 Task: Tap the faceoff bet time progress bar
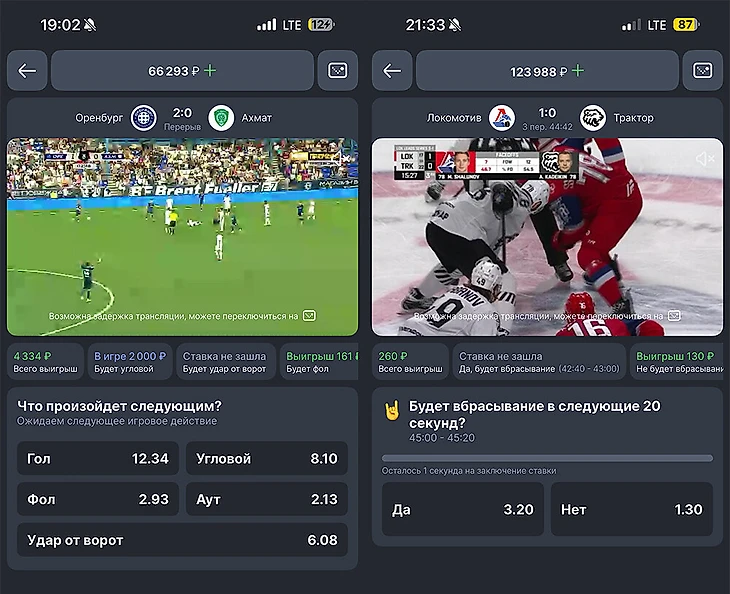coord(547,458)
